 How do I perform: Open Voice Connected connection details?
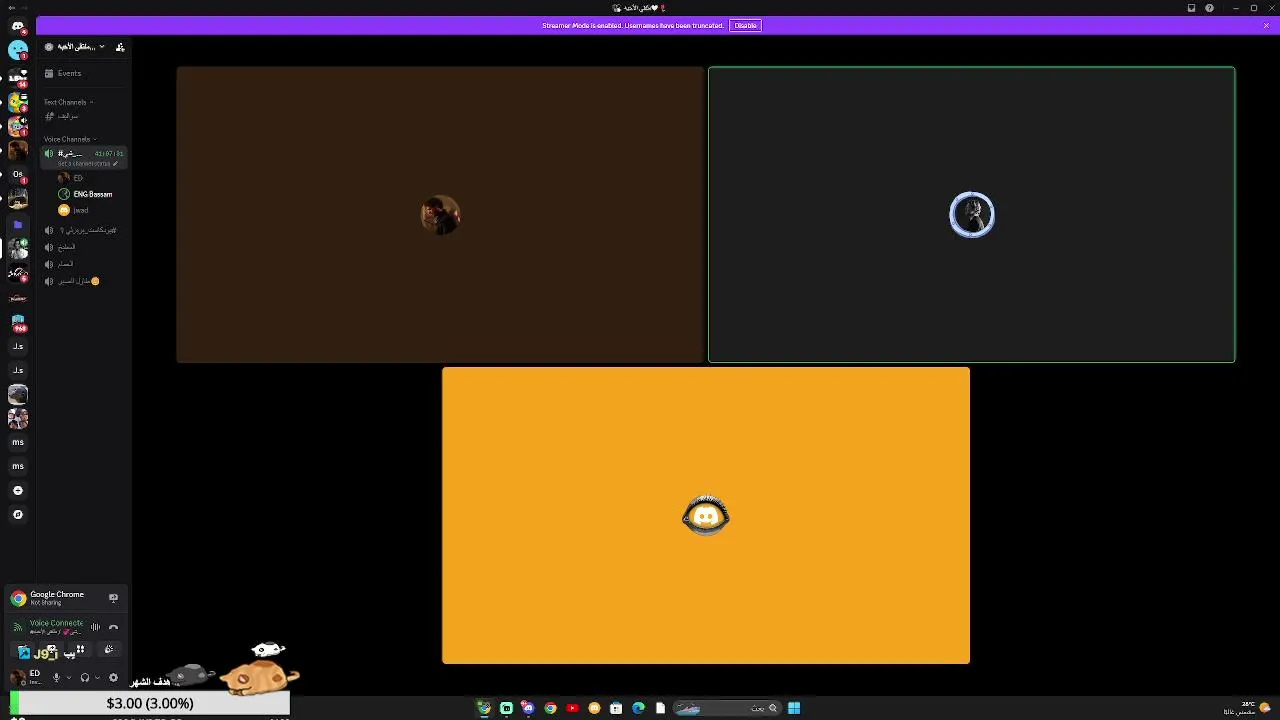click(56, 623)
